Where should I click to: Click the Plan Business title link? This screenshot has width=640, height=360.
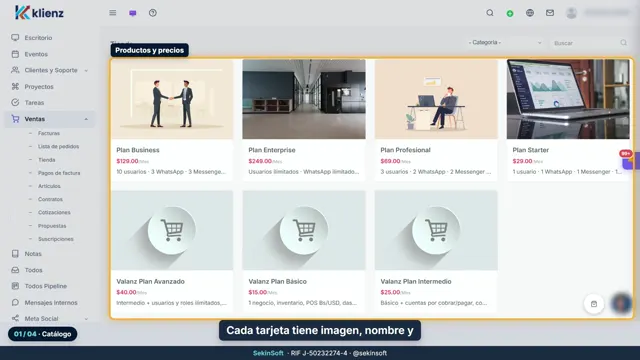click(x=138, y=150)
